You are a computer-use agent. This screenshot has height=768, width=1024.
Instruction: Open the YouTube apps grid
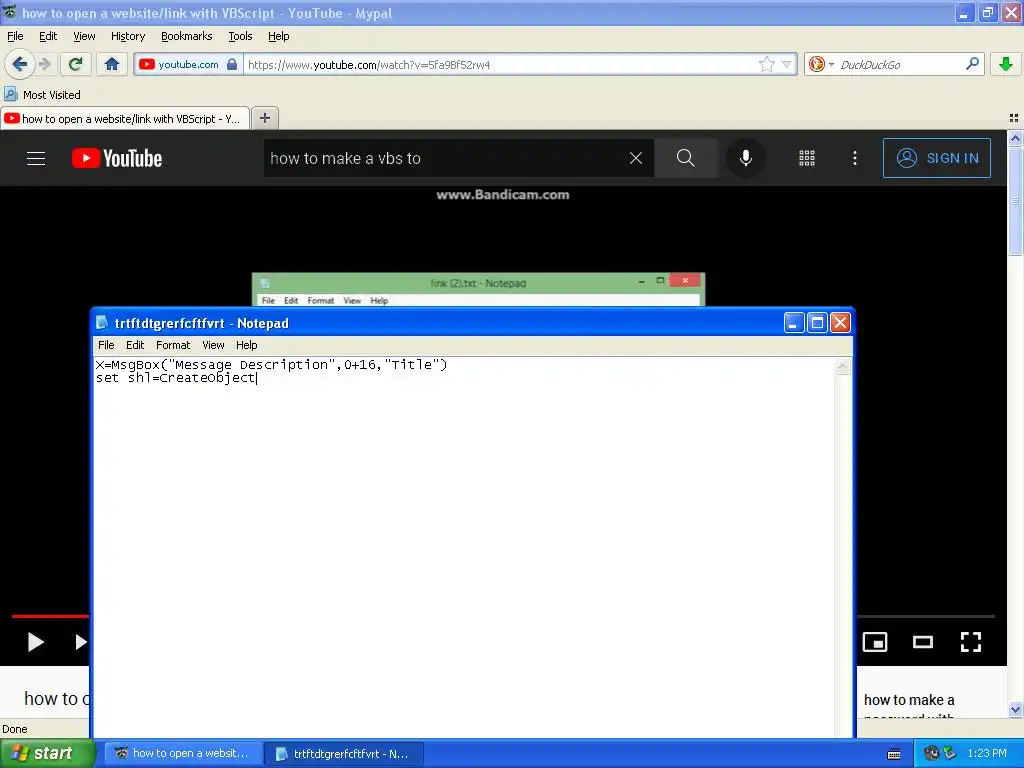pyautogui.click(x=807, y=158)
